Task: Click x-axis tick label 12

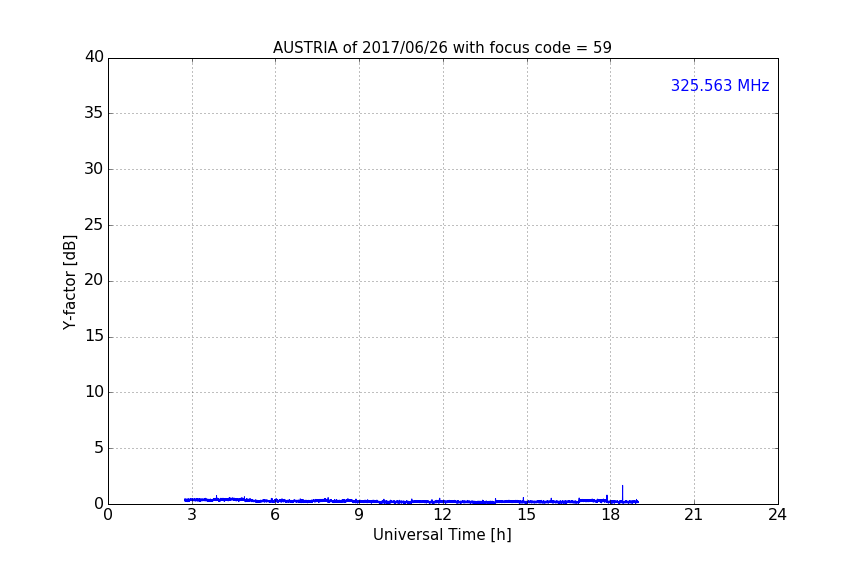Action: click(x=442, y=515)
